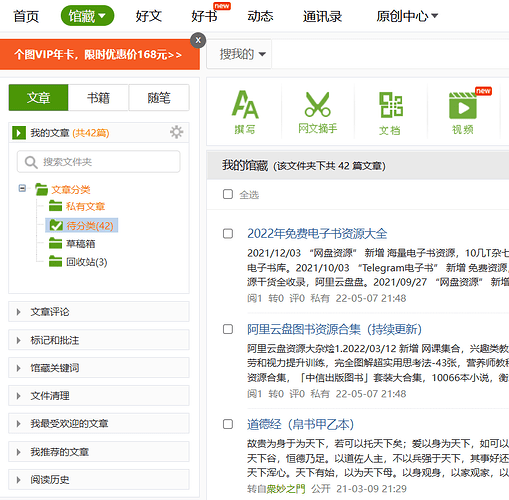The image size is (509, 500).
Task: Expand the 原创中心 dropdown menu
Action: point(407,16)
